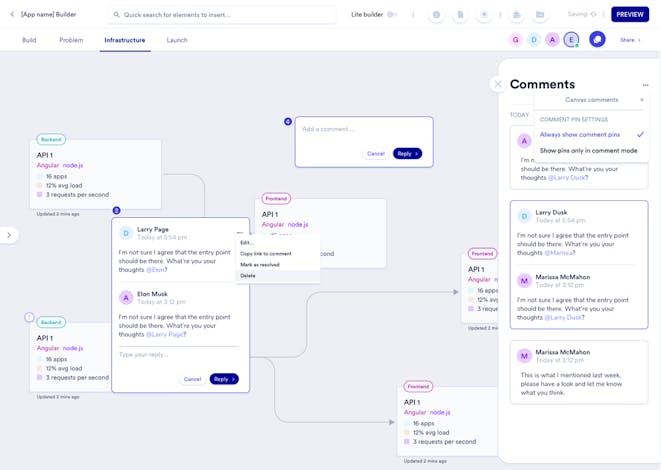Click the quick search elements field

point(223,15)
